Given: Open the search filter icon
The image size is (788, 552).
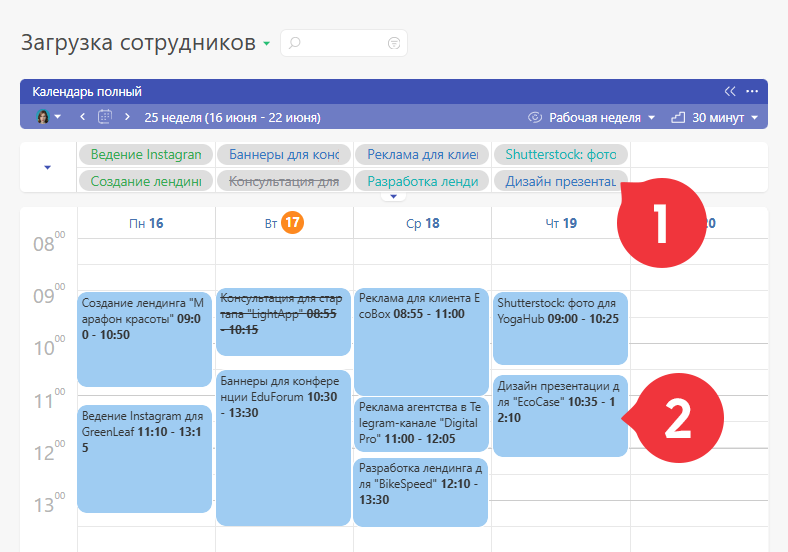Looking at the screenshot, I should [394, 43].
